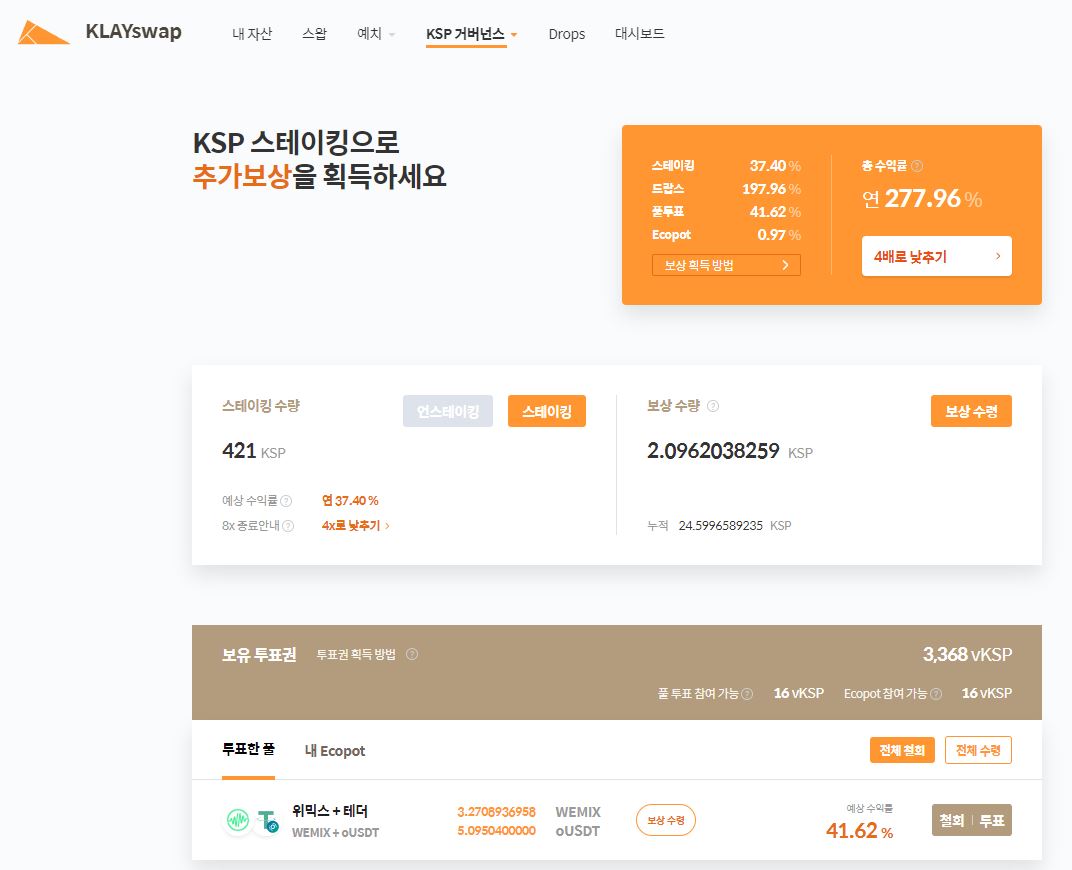Click the KLAYswap orange logo icon
1072x870 pixels.
43,32
